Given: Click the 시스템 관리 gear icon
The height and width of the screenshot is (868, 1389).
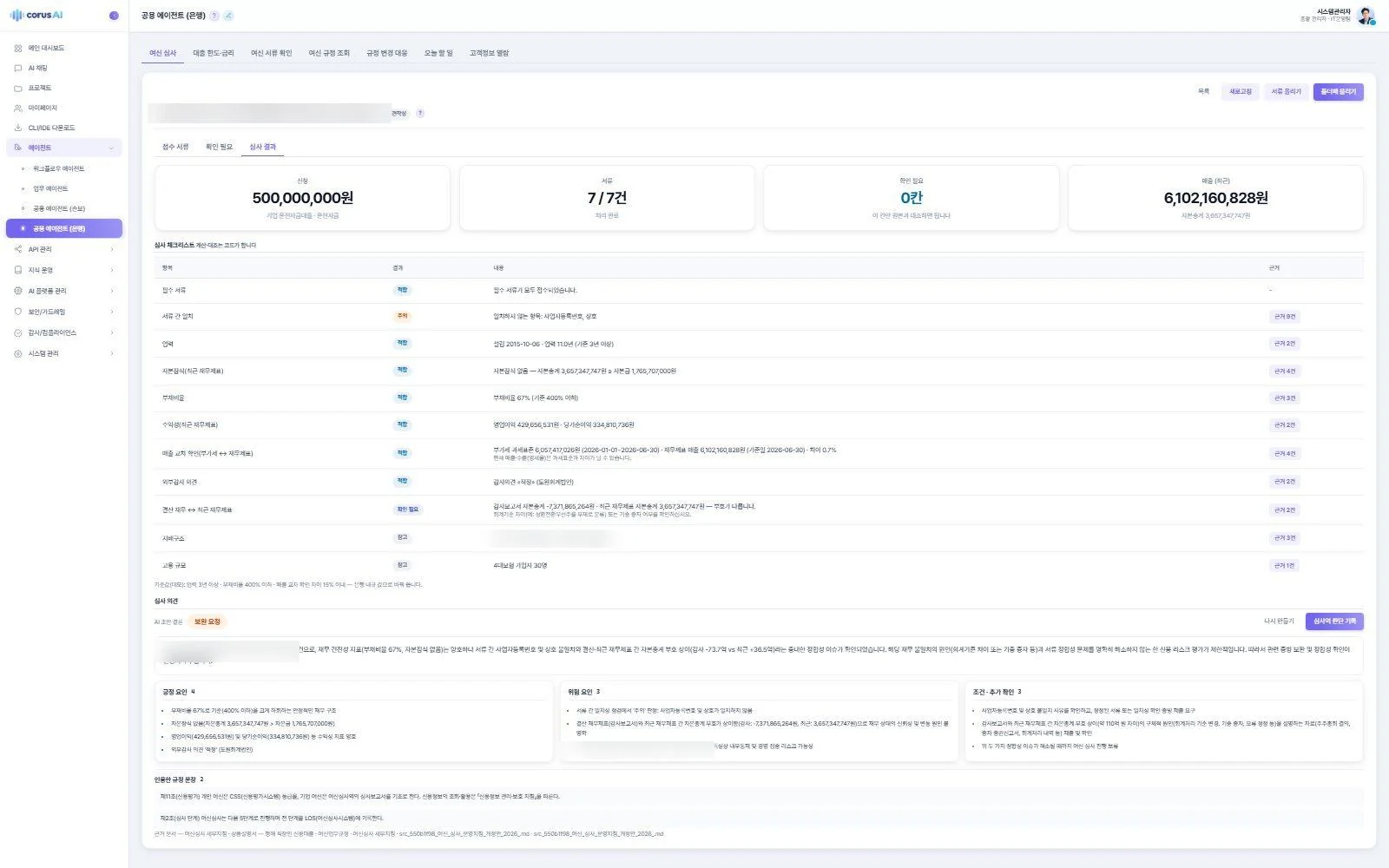Looking at the screenshot, I should click(18, 353).
